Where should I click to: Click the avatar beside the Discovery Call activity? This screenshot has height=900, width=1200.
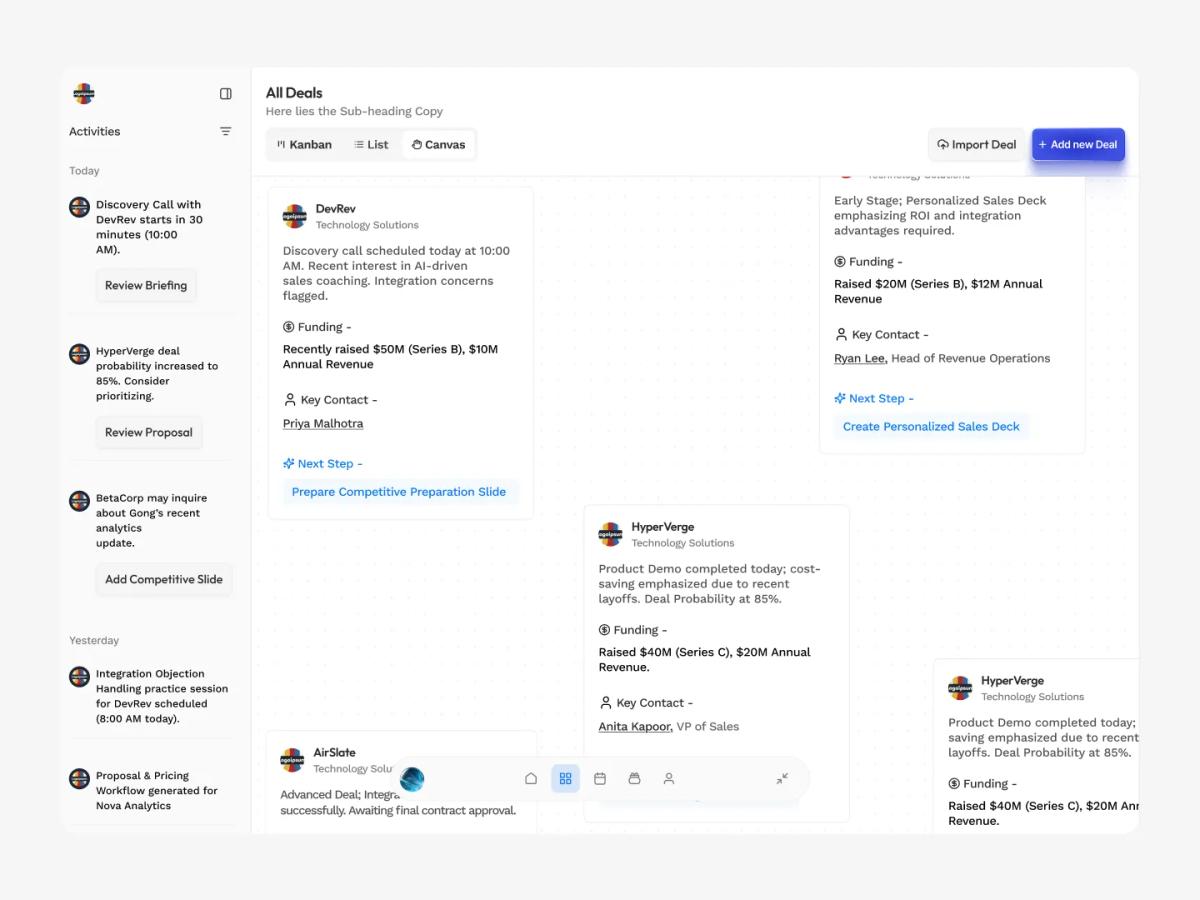click(79, 207)
